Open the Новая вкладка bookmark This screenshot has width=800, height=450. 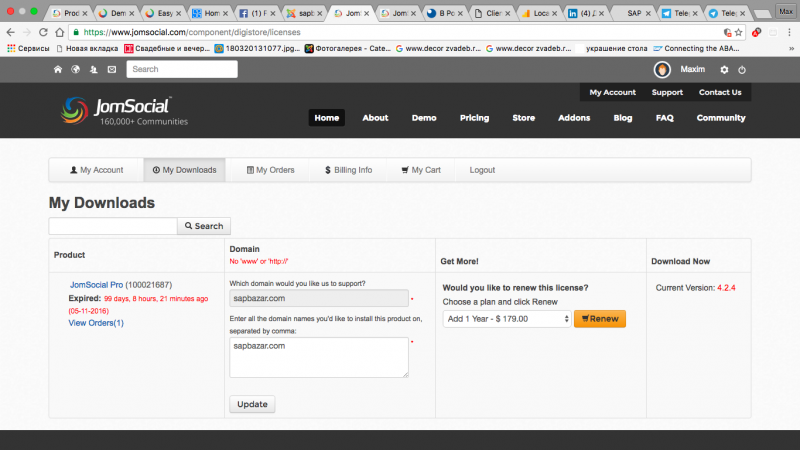tap(87, 48)
